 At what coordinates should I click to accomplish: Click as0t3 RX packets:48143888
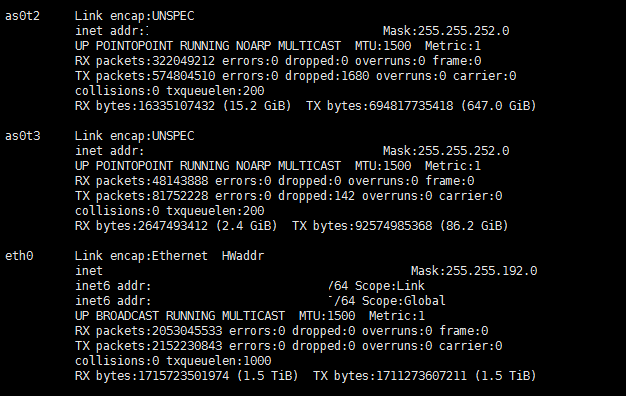(141, 181)
